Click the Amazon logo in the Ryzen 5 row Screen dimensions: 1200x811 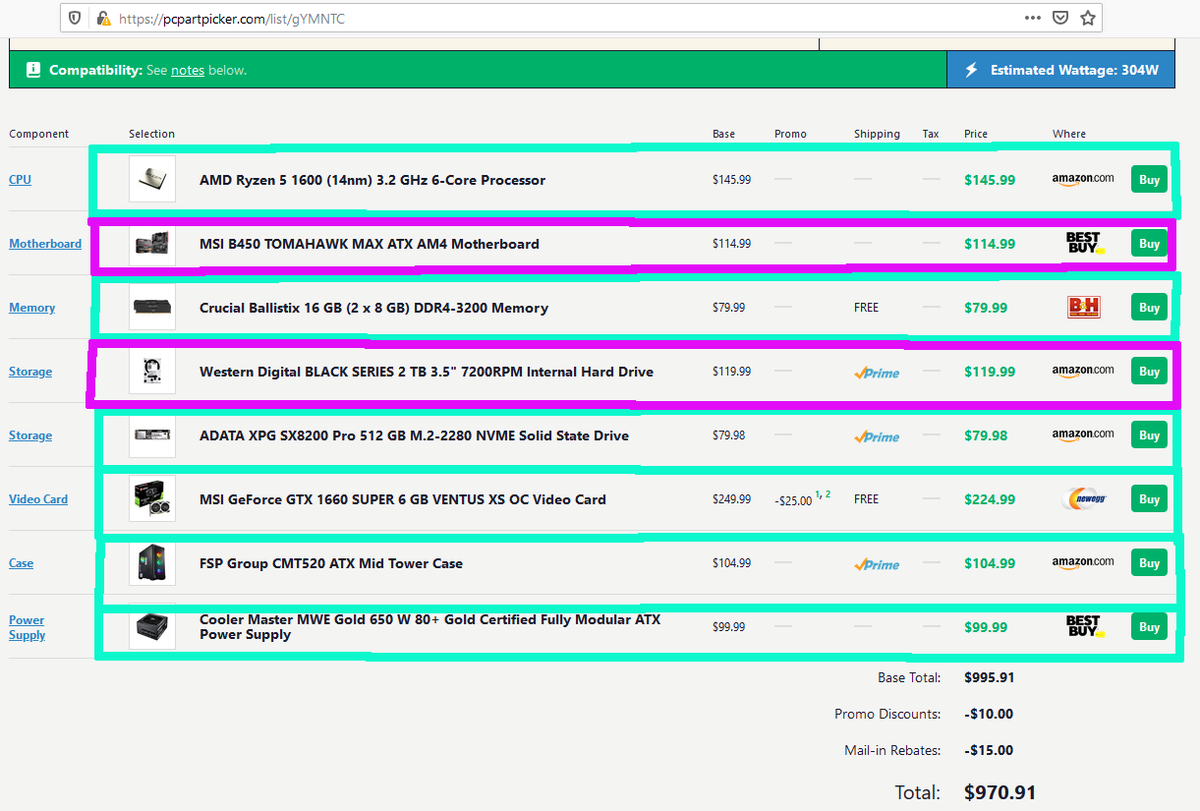[1083, 179]
